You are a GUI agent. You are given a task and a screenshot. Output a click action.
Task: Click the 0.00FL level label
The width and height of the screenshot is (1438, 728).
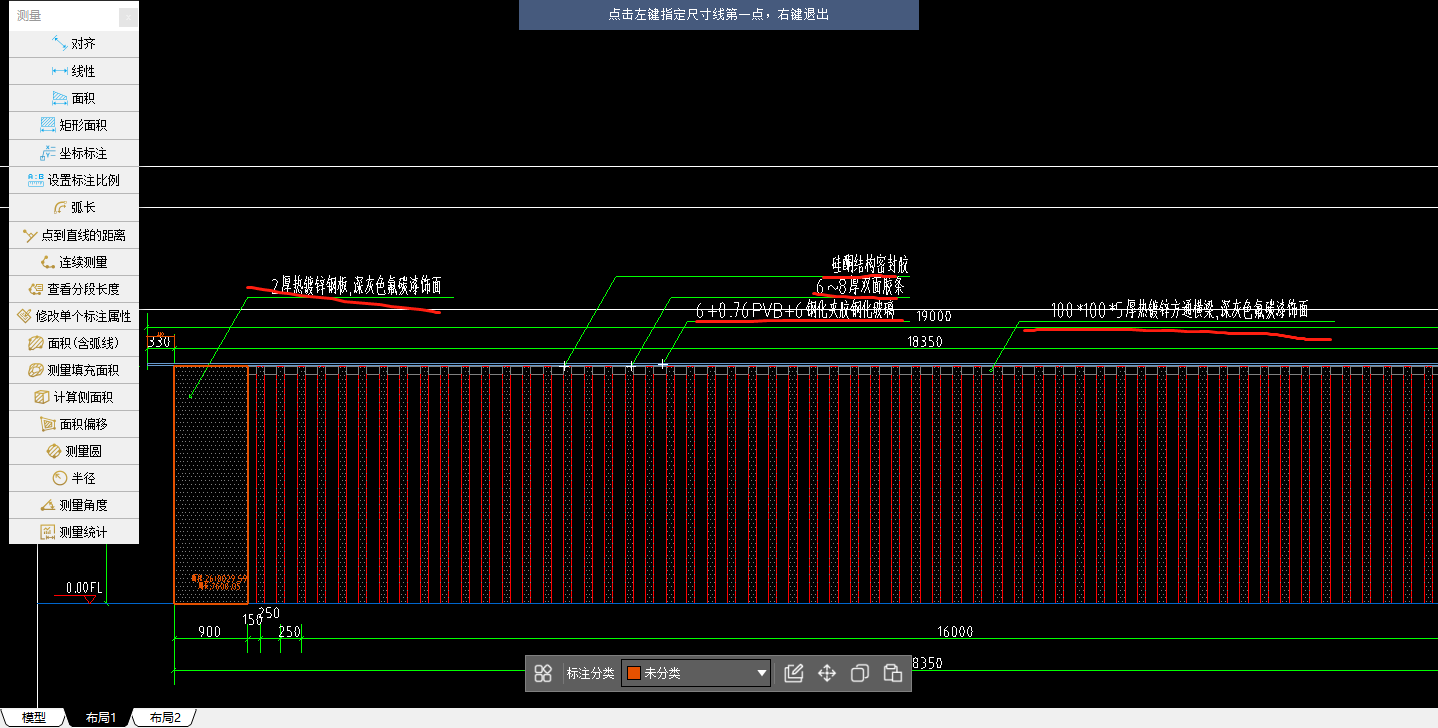click(84, 587)
